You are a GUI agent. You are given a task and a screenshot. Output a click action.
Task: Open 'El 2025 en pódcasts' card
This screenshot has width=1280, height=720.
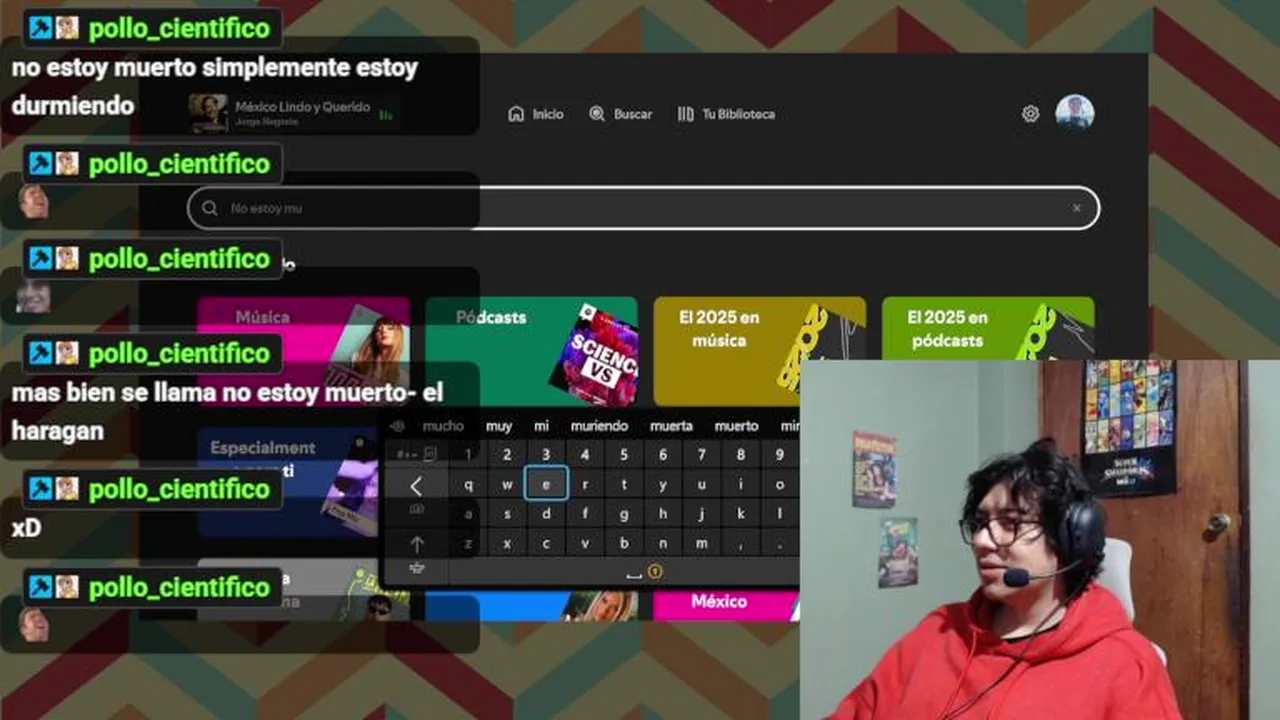click(988, 329)
